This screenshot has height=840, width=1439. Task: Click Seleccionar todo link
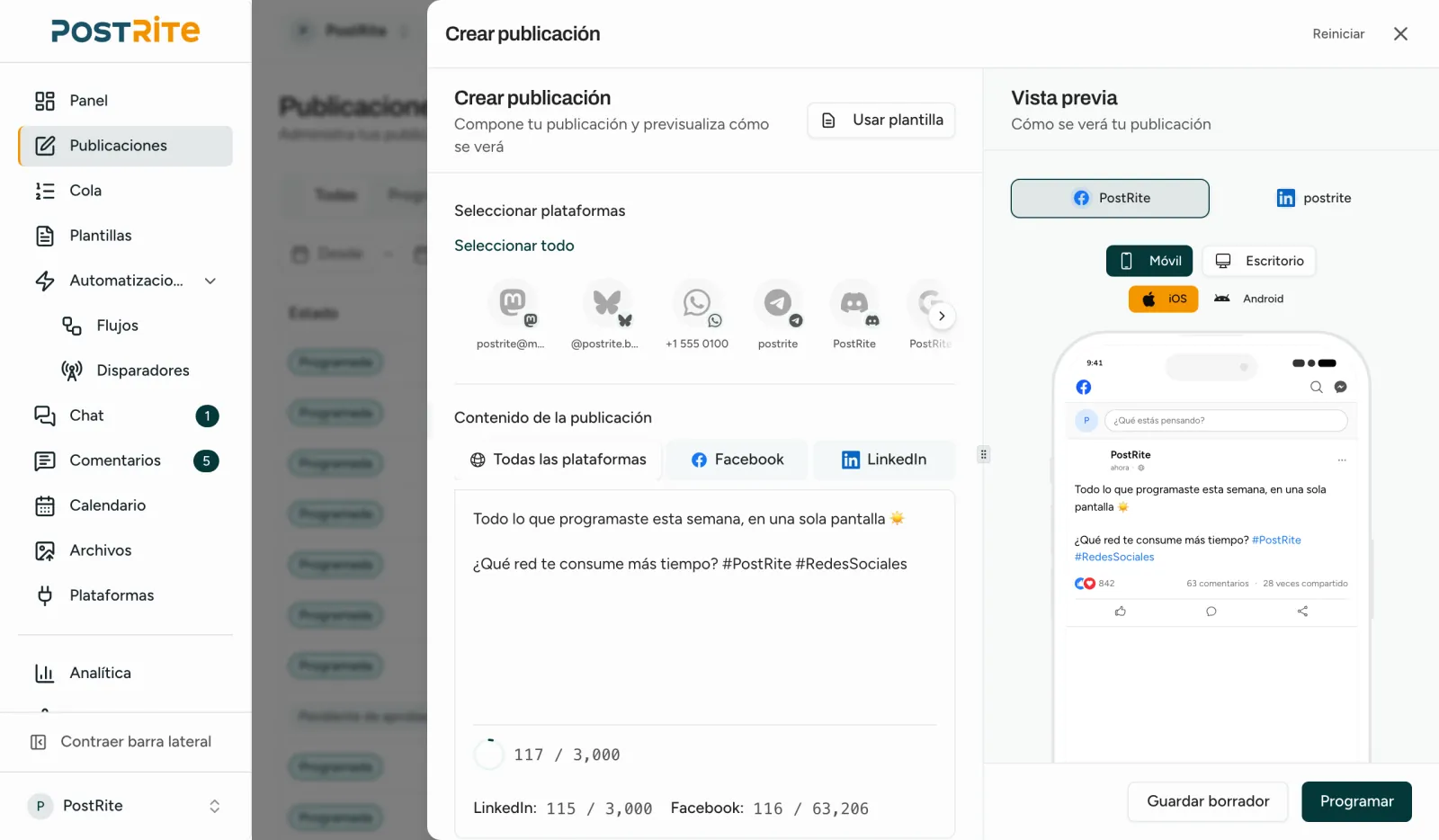click(514, 246)
